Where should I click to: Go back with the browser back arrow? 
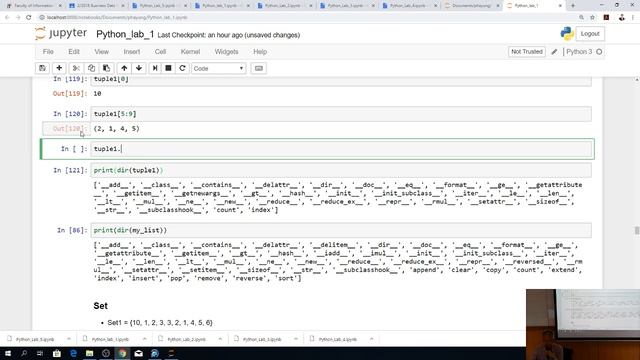click(x=7, y=18)
